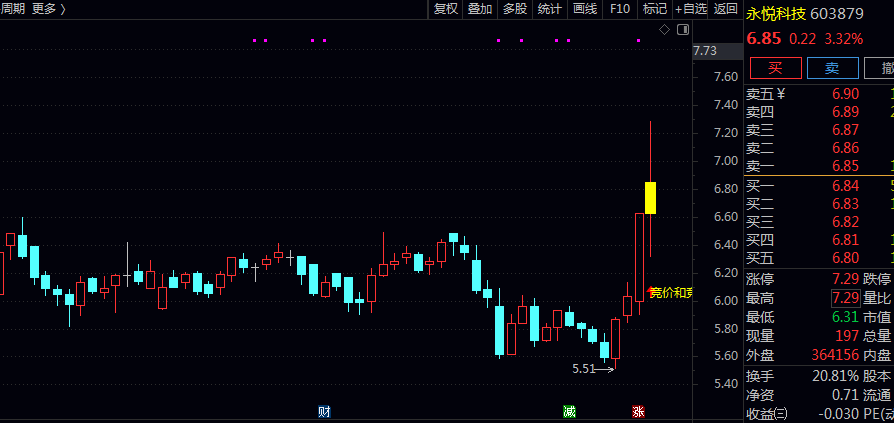Toggle the side panel layout icon
Screen dimensions: 894x423
pyautogui.click(x=682, y=30)
